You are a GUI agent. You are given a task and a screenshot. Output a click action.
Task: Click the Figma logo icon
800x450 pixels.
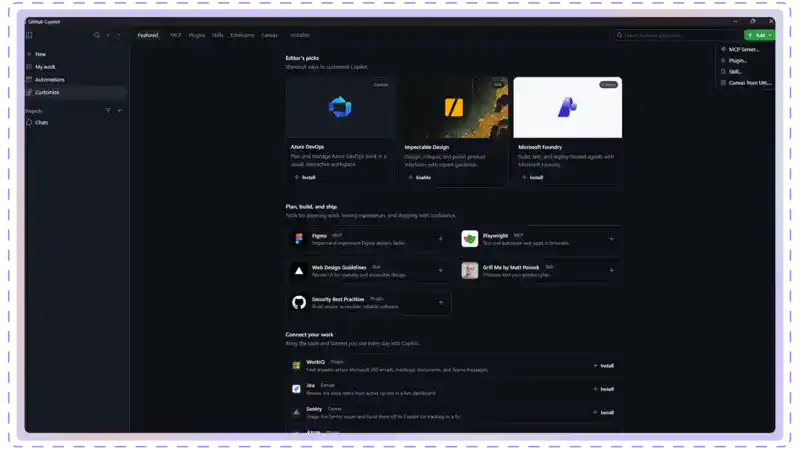point(299,239)
